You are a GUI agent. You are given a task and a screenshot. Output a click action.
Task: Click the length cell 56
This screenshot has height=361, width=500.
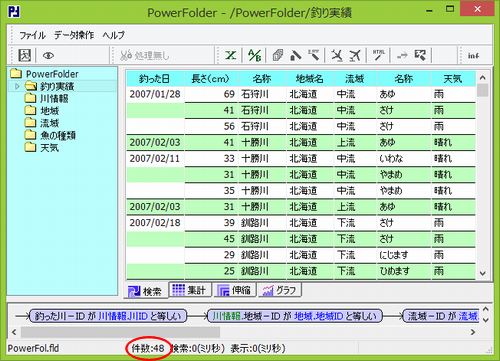click(x=211, y=126)
